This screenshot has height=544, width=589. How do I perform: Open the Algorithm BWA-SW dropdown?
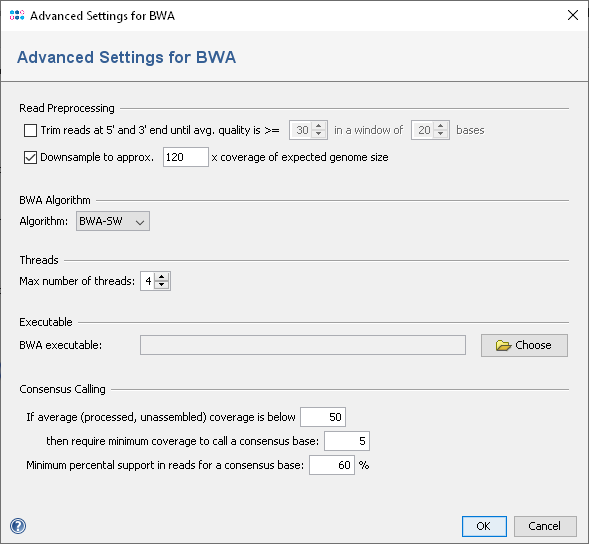(113, 221)
